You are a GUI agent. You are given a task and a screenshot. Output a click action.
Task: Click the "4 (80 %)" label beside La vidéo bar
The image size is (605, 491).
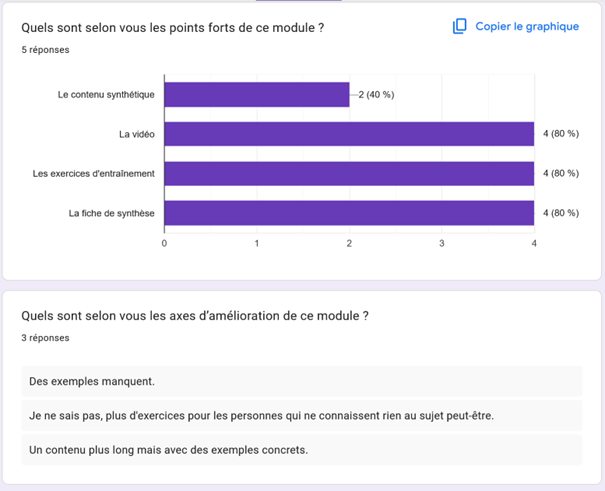coord(560,134)
